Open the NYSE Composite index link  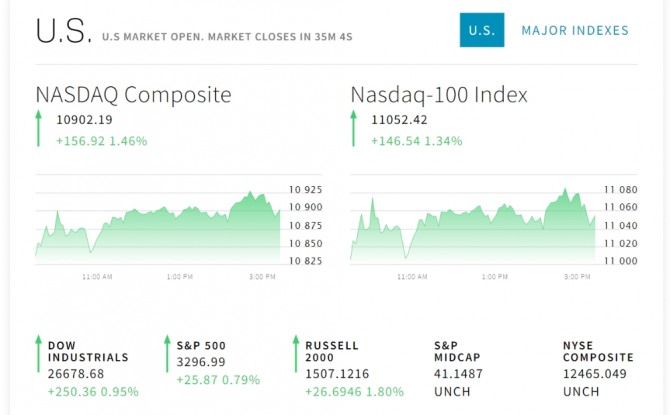598,351
